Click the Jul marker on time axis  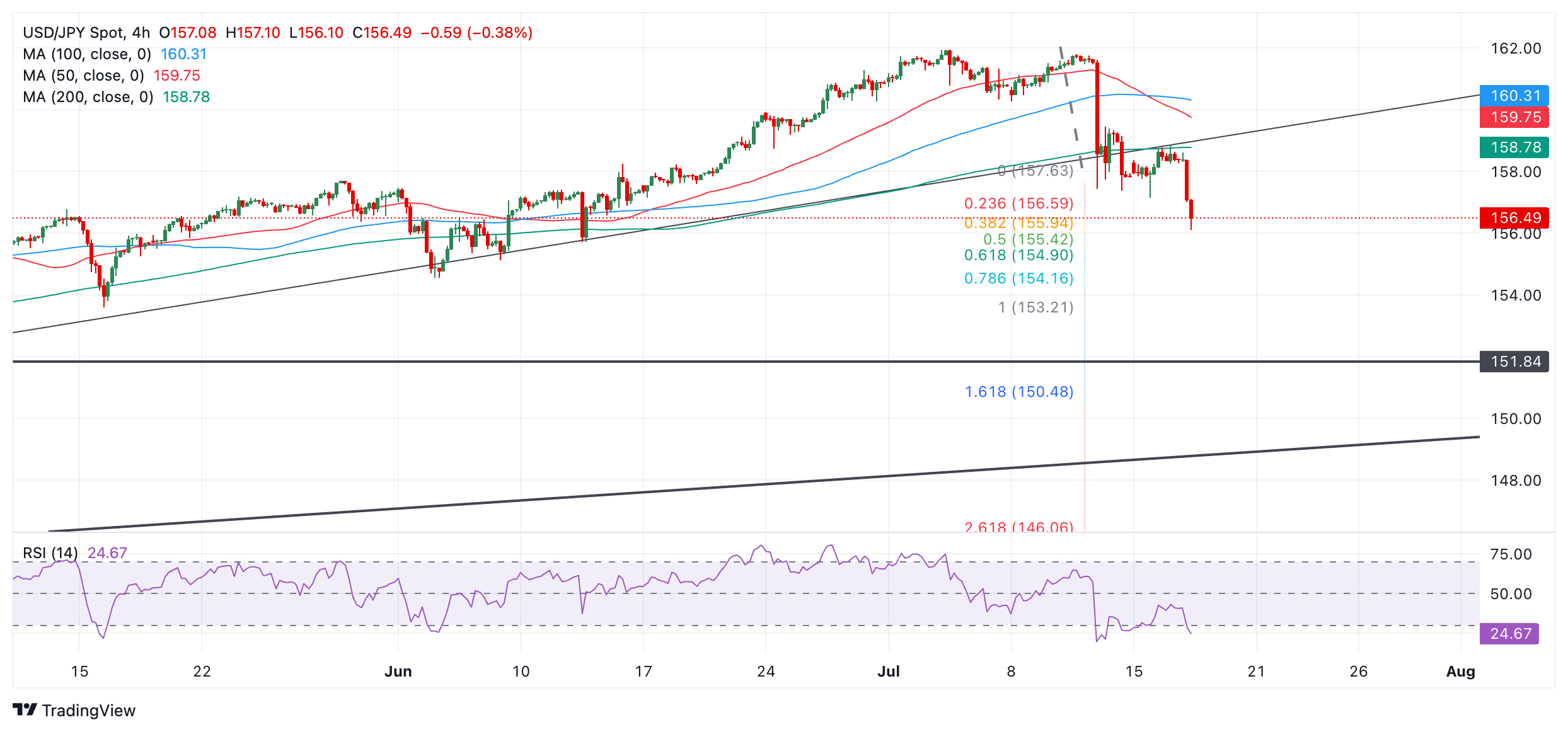click(889, 672)
